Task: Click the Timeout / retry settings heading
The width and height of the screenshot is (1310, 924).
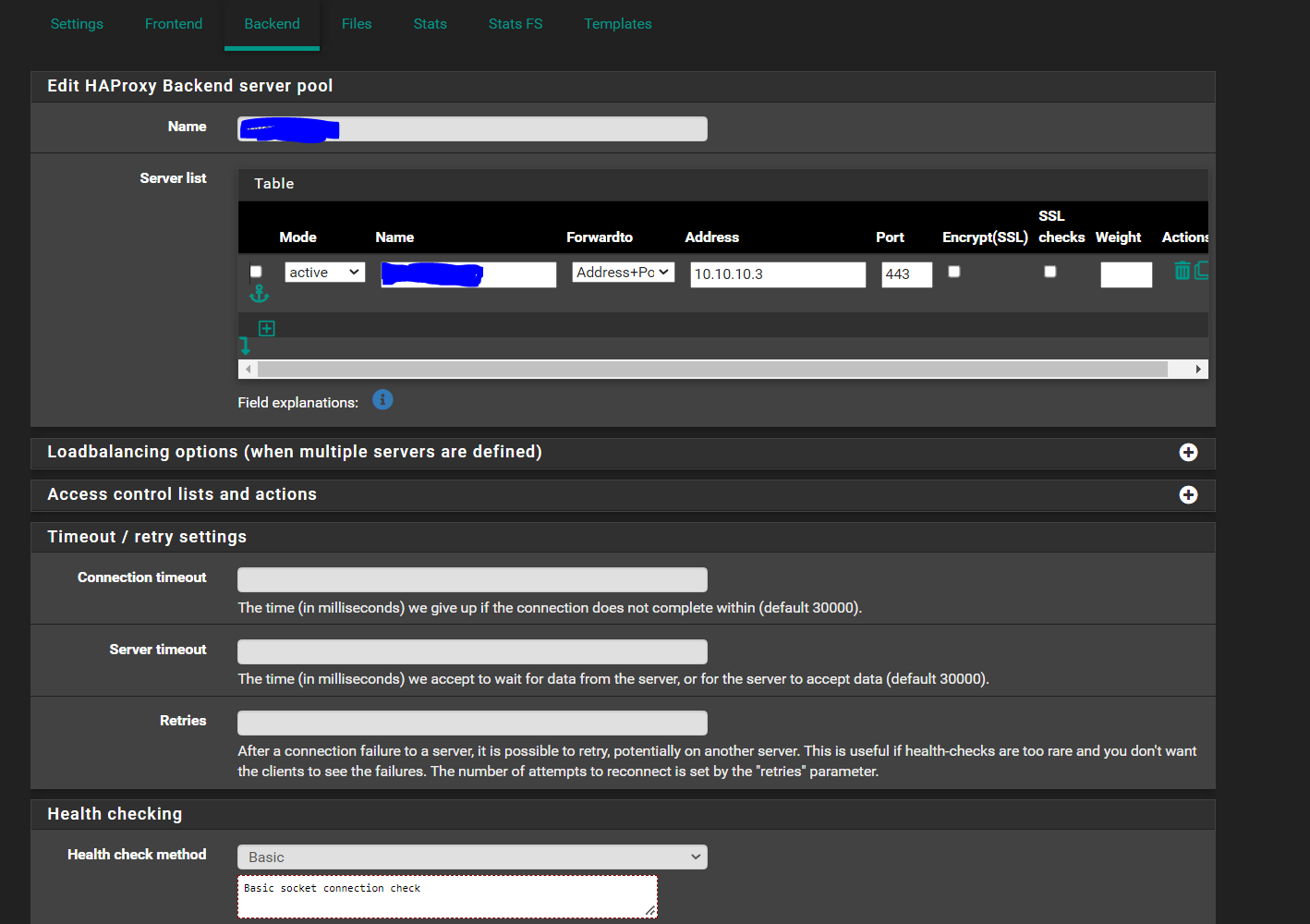Action: tap(147, 537)
